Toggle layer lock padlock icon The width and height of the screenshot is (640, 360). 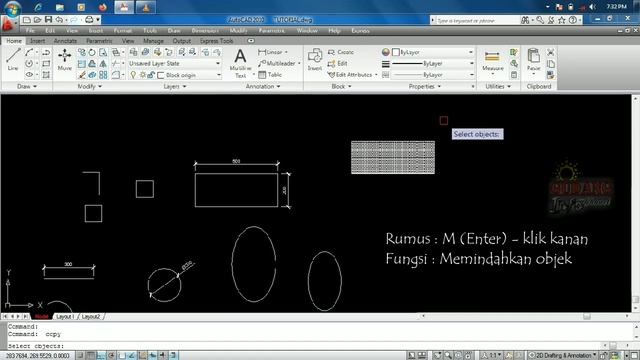coord(151,75)
